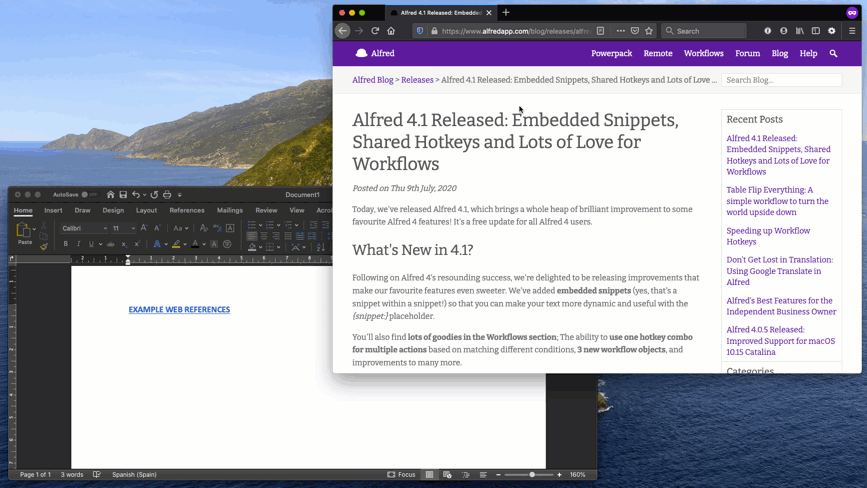
Task: Click the Word Home icon in title bar
Action: click(x=111, y=195)
